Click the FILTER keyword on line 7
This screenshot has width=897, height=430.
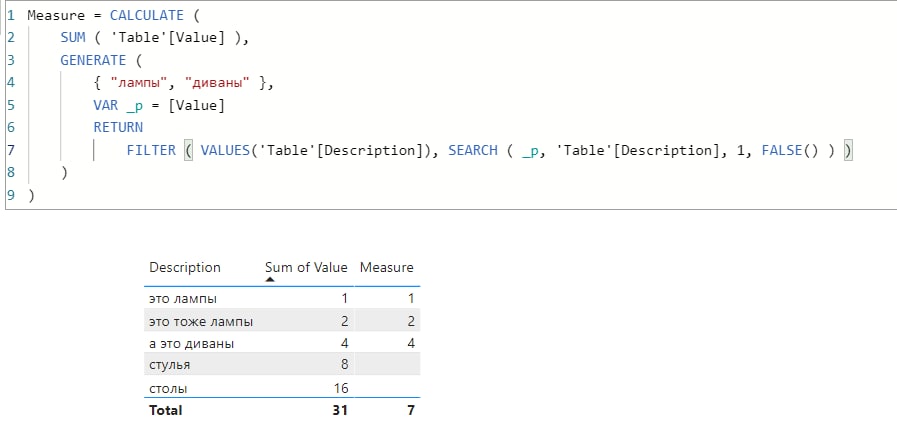coord(151,150)
